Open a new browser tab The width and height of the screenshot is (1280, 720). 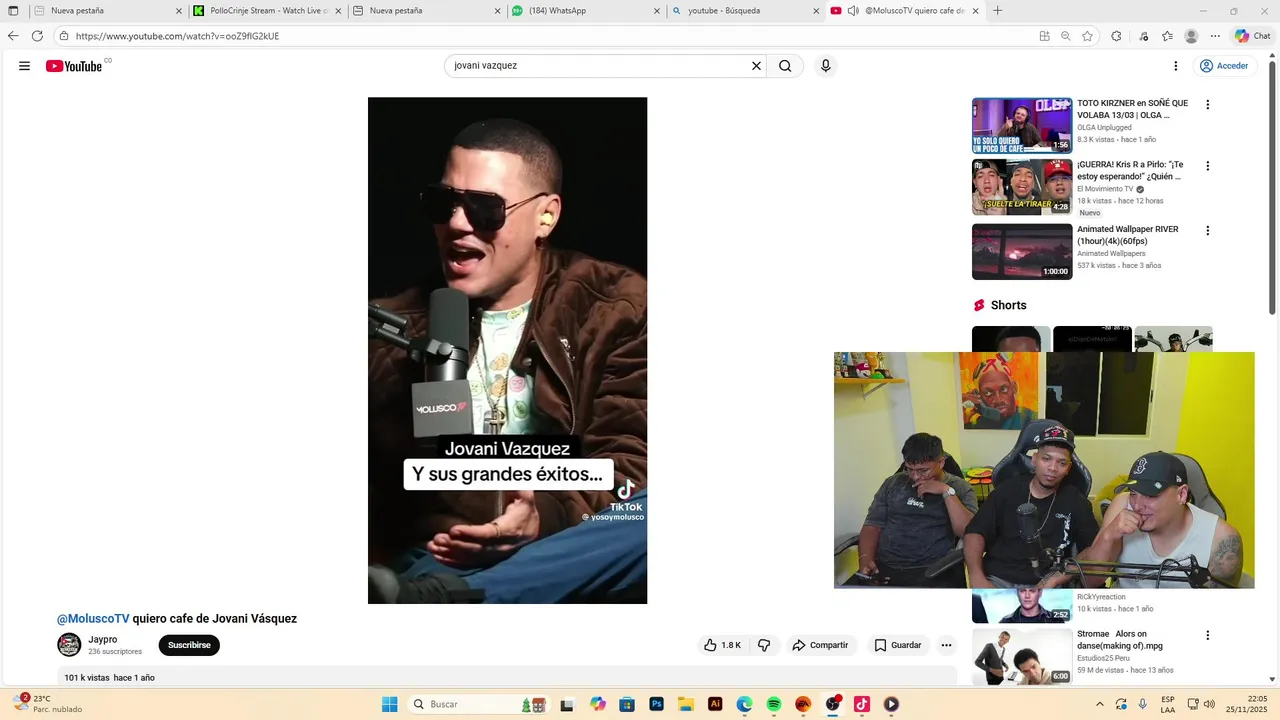click(997, 11)
